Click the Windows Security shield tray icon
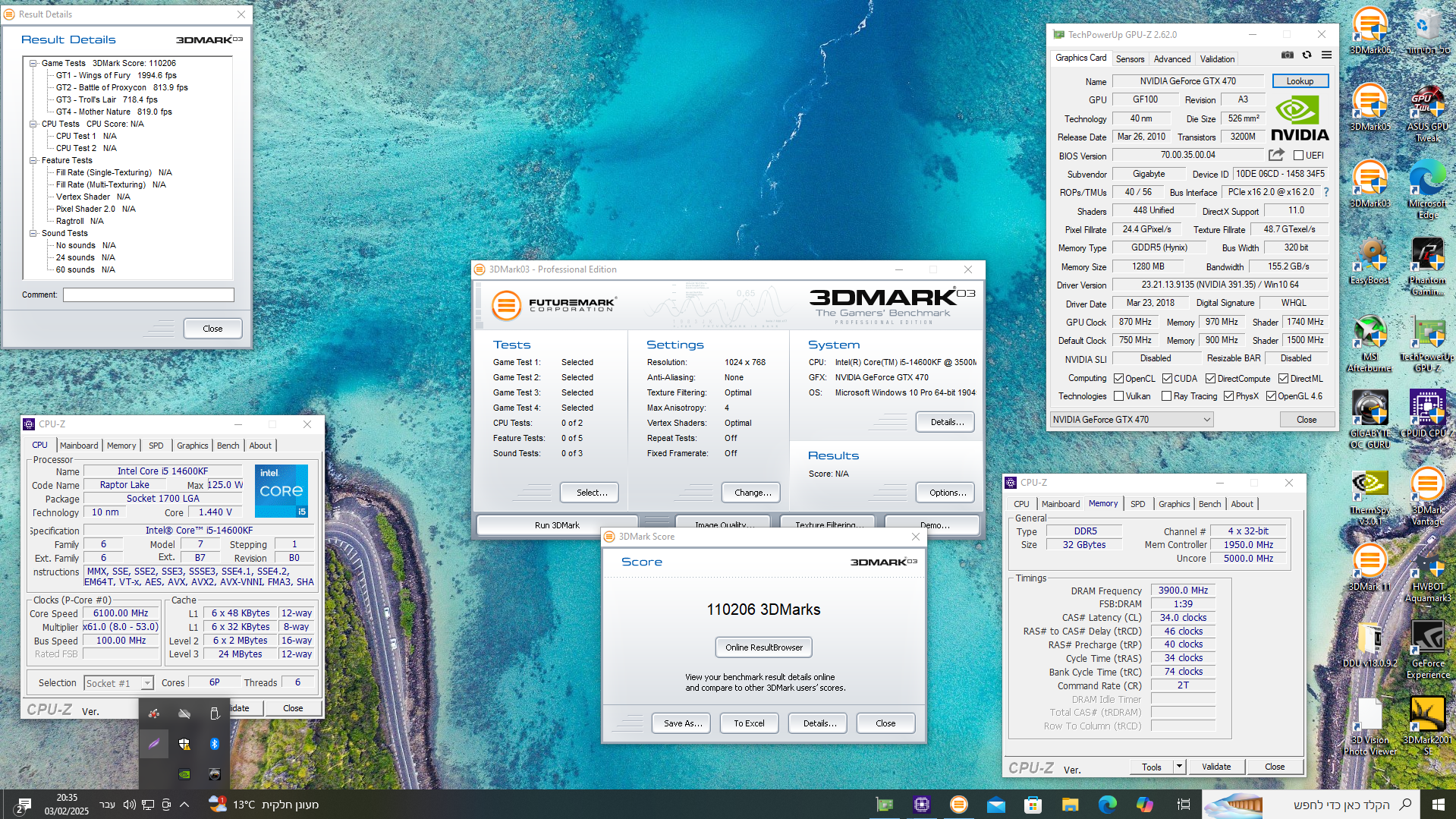This screenshot has width=1456, height=819. tap(184, 744)
